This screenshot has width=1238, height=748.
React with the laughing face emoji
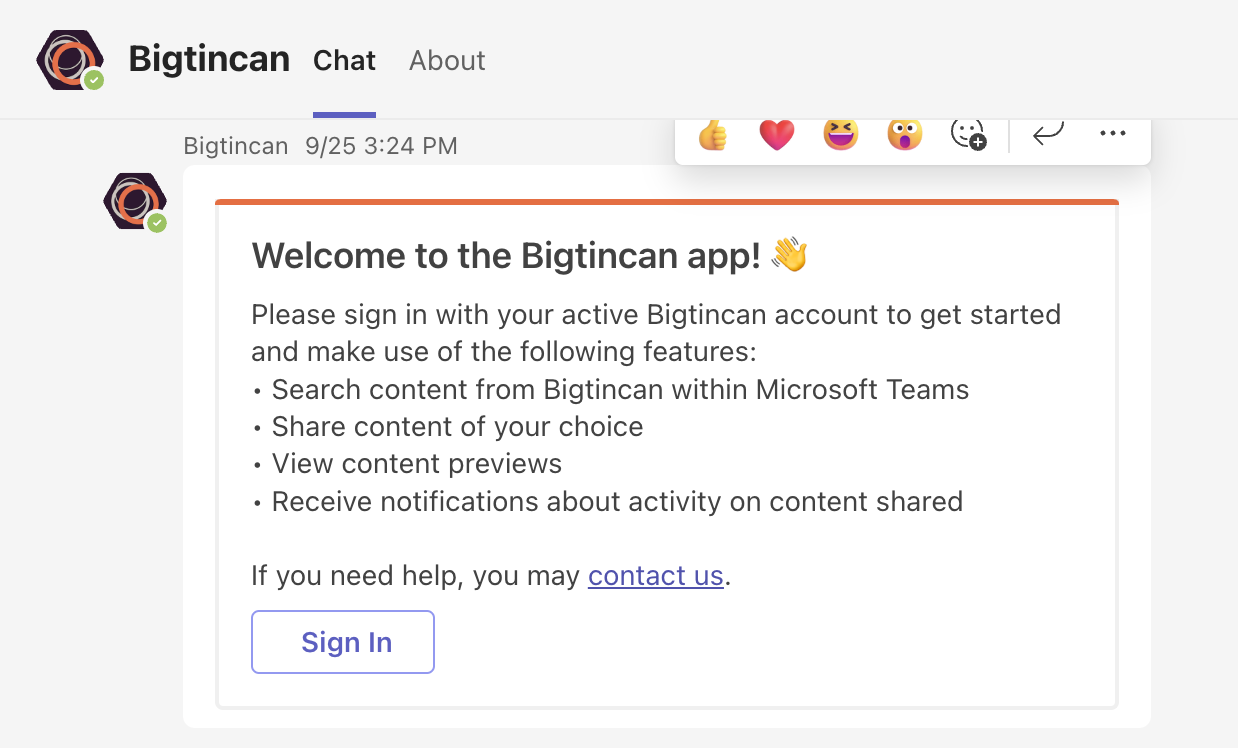[841, 134]
